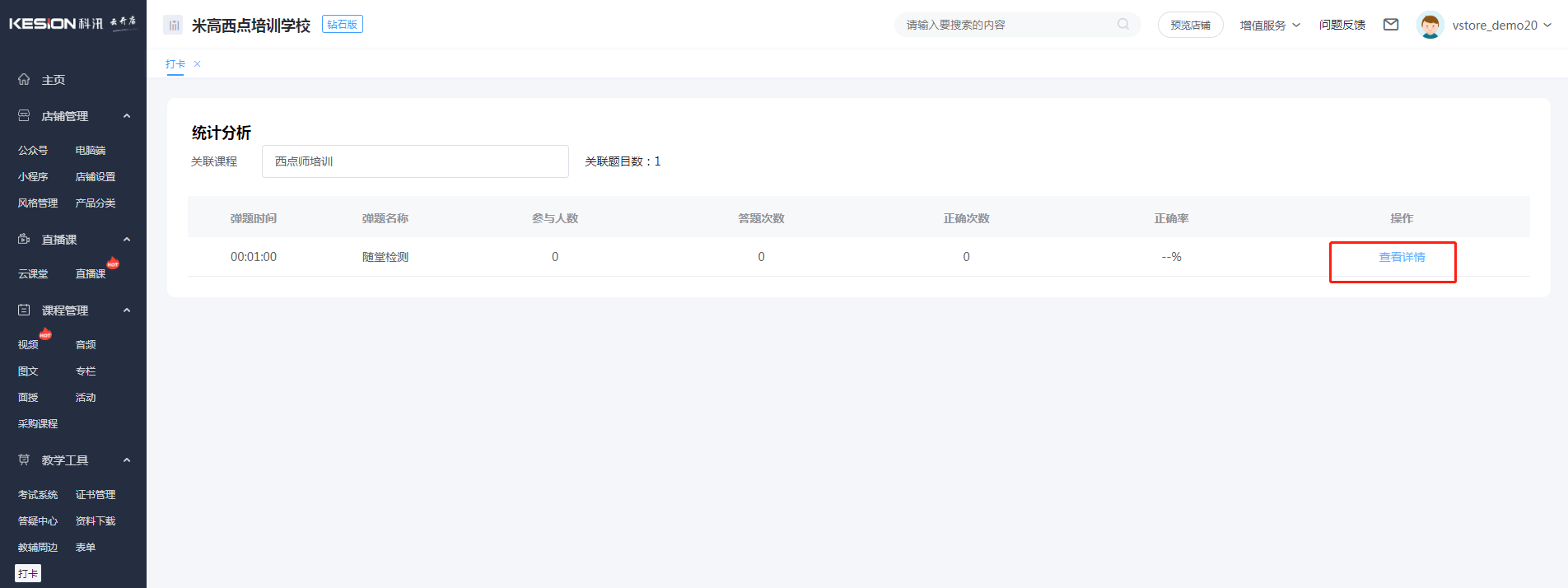
Task: Click the 查看详情 link
Action: [1402, 258]
